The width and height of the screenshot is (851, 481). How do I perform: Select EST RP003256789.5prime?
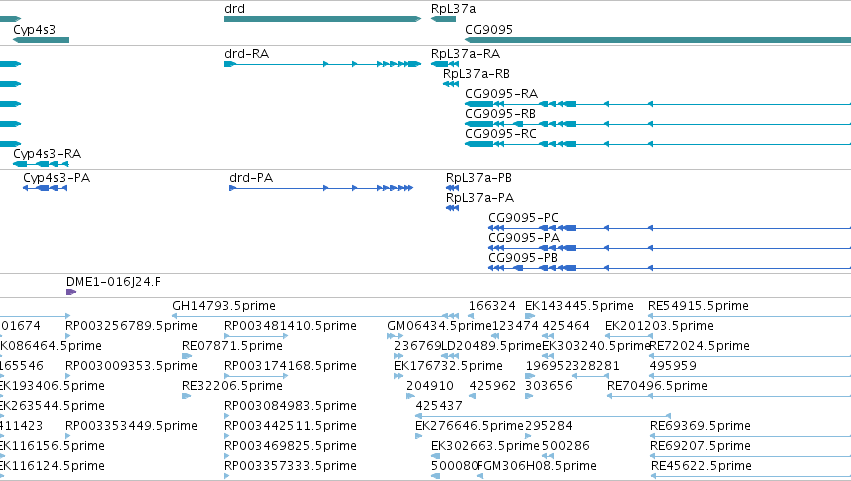[68, 336]
